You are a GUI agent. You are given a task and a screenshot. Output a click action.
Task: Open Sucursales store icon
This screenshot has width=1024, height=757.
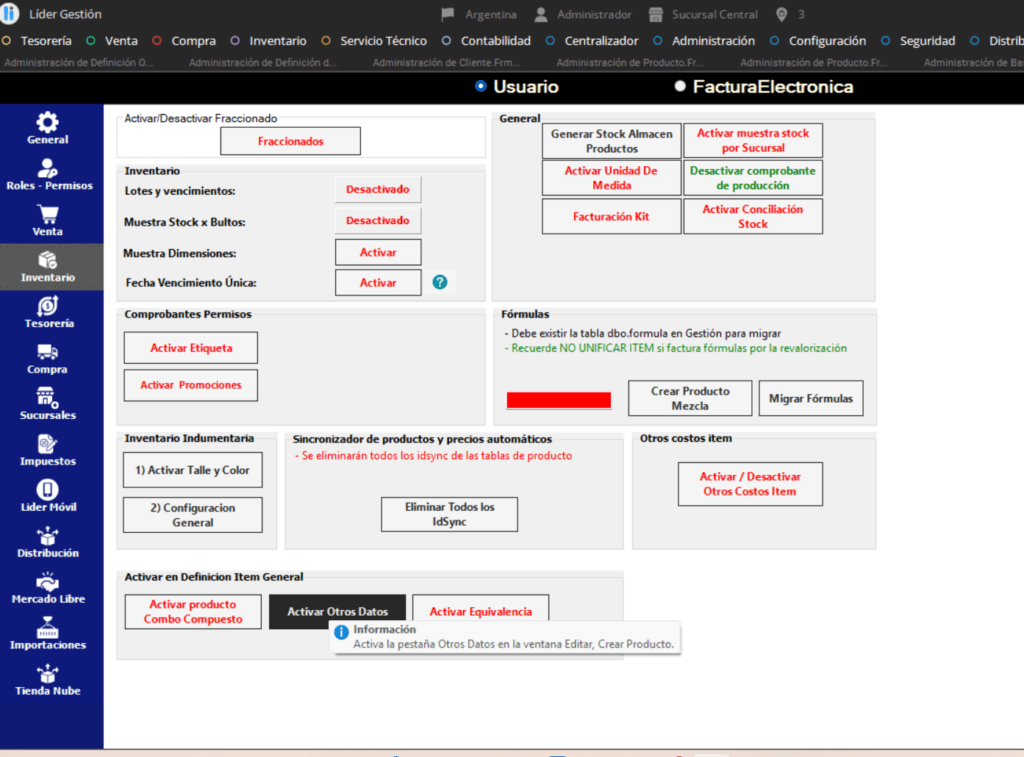(x=47, y=398)
